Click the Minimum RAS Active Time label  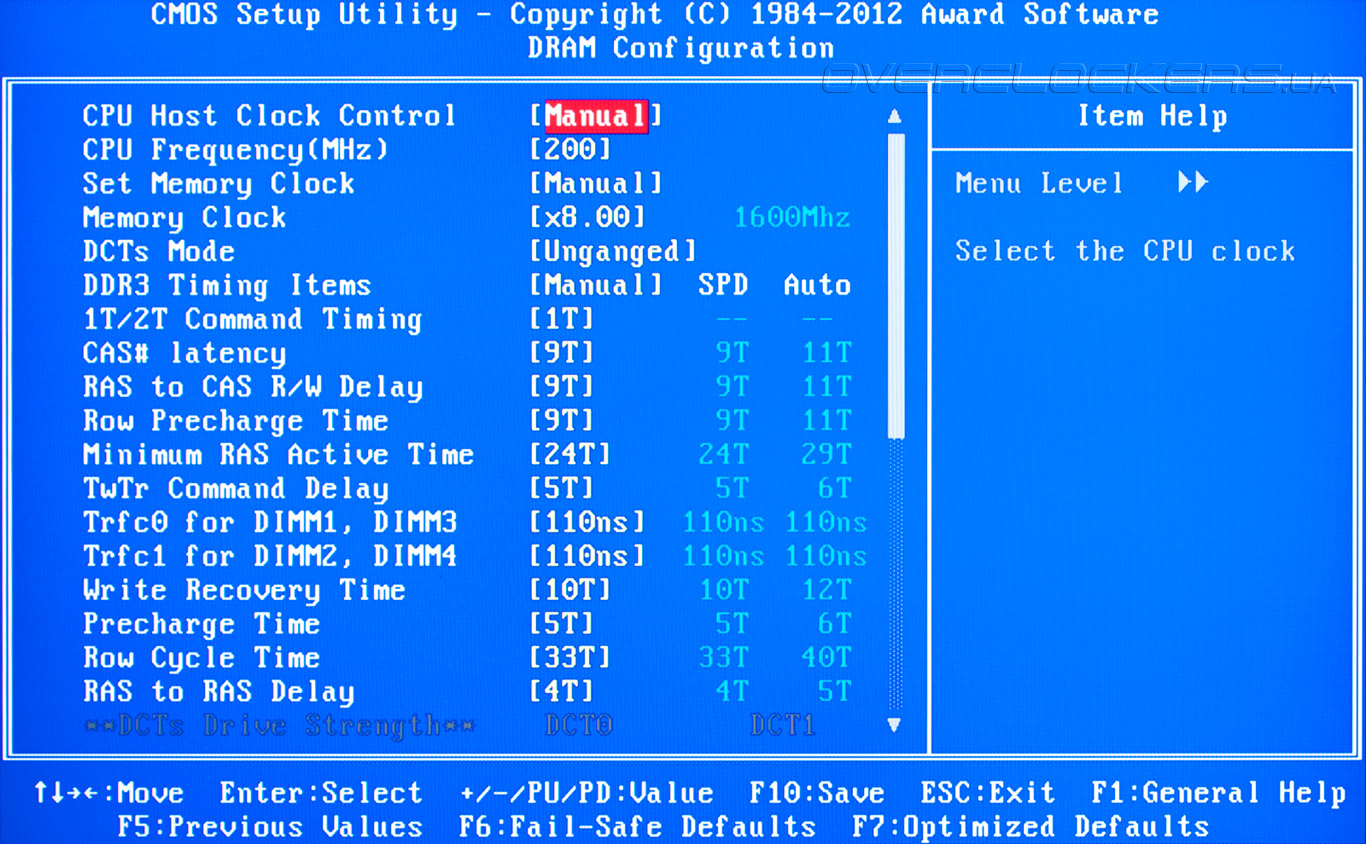coord(278,456)
